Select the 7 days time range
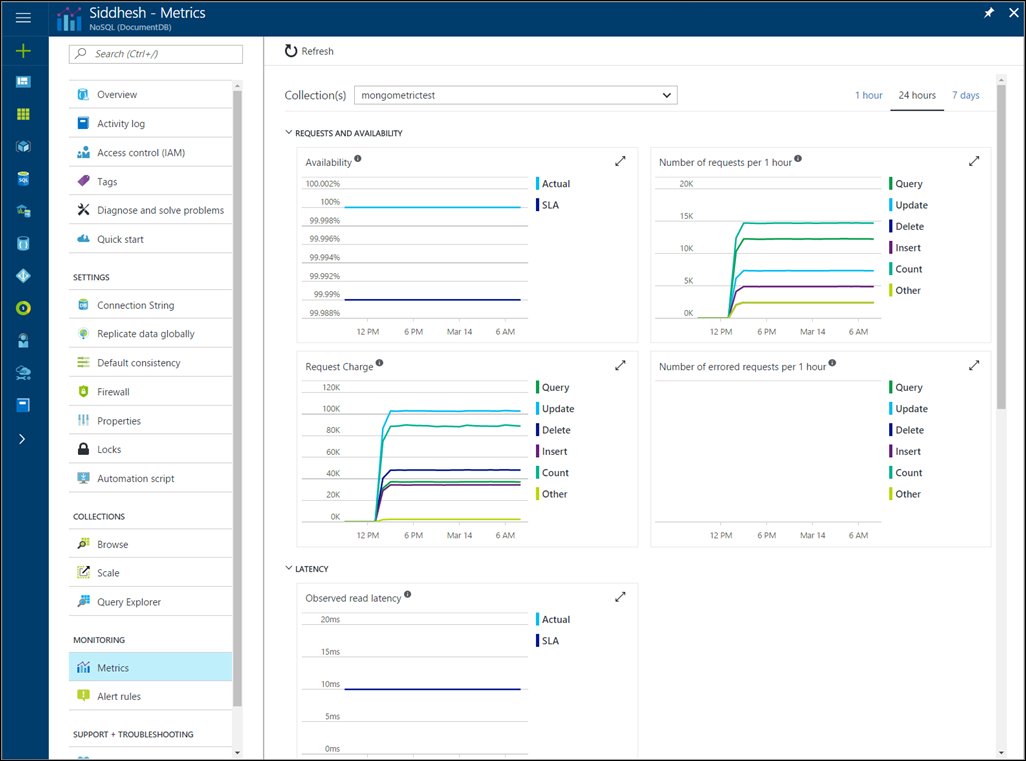Image resolution: width=1026 pixels, height=761 pixels. 965,95
